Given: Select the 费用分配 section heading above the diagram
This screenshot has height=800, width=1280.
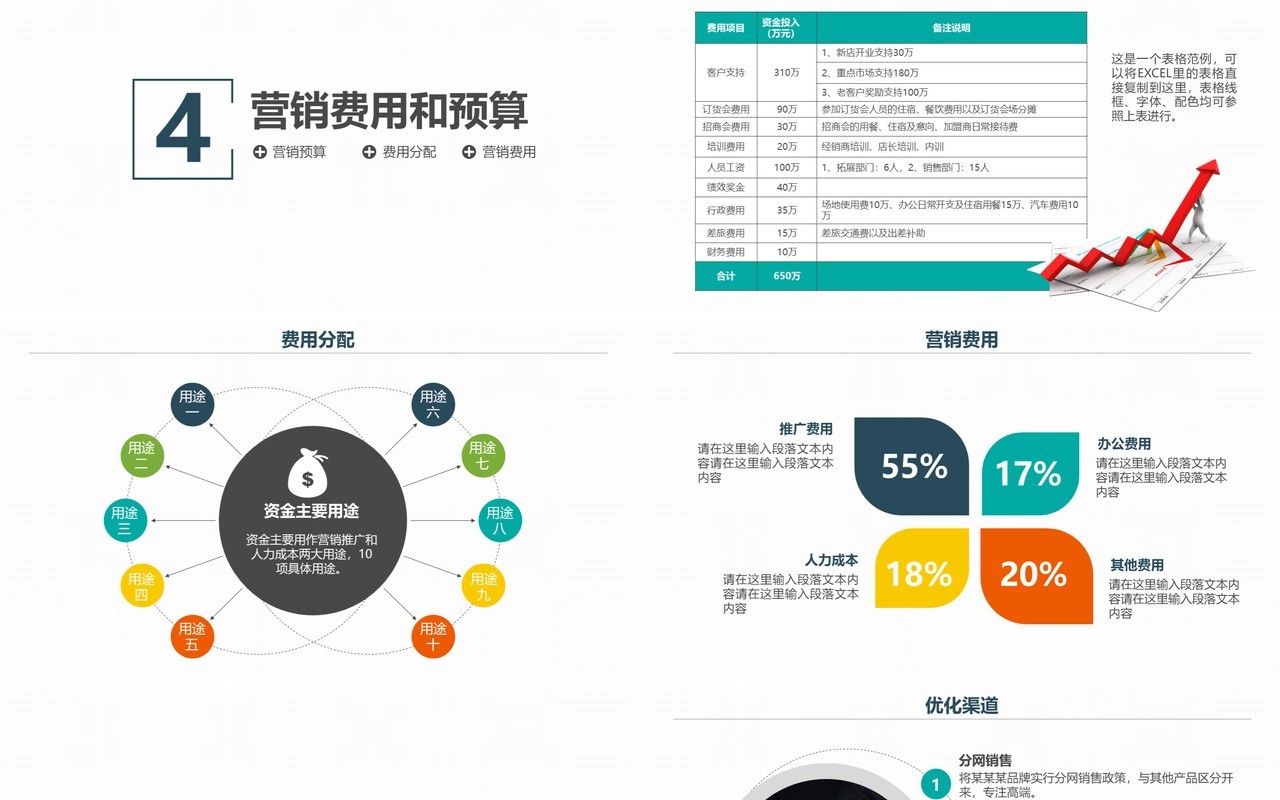Looking at the screenshot, I should pos(318,340).
